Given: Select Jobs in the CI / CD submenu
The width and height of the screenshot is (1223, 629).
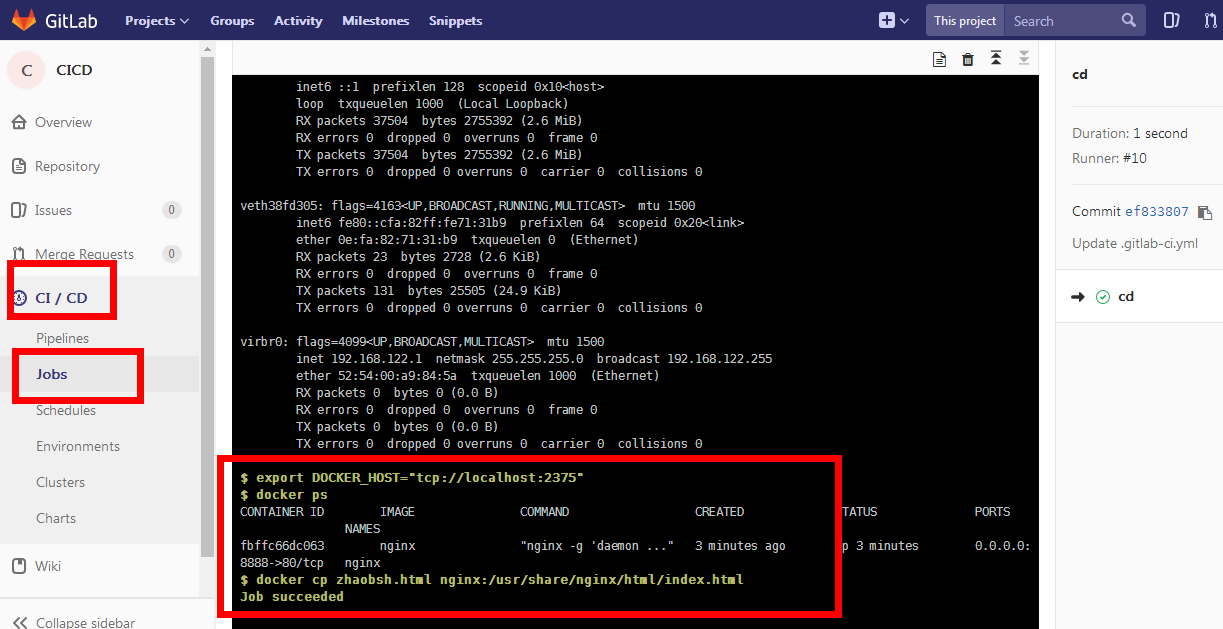Looking at the screenshot, I should (x=52, y=374).
